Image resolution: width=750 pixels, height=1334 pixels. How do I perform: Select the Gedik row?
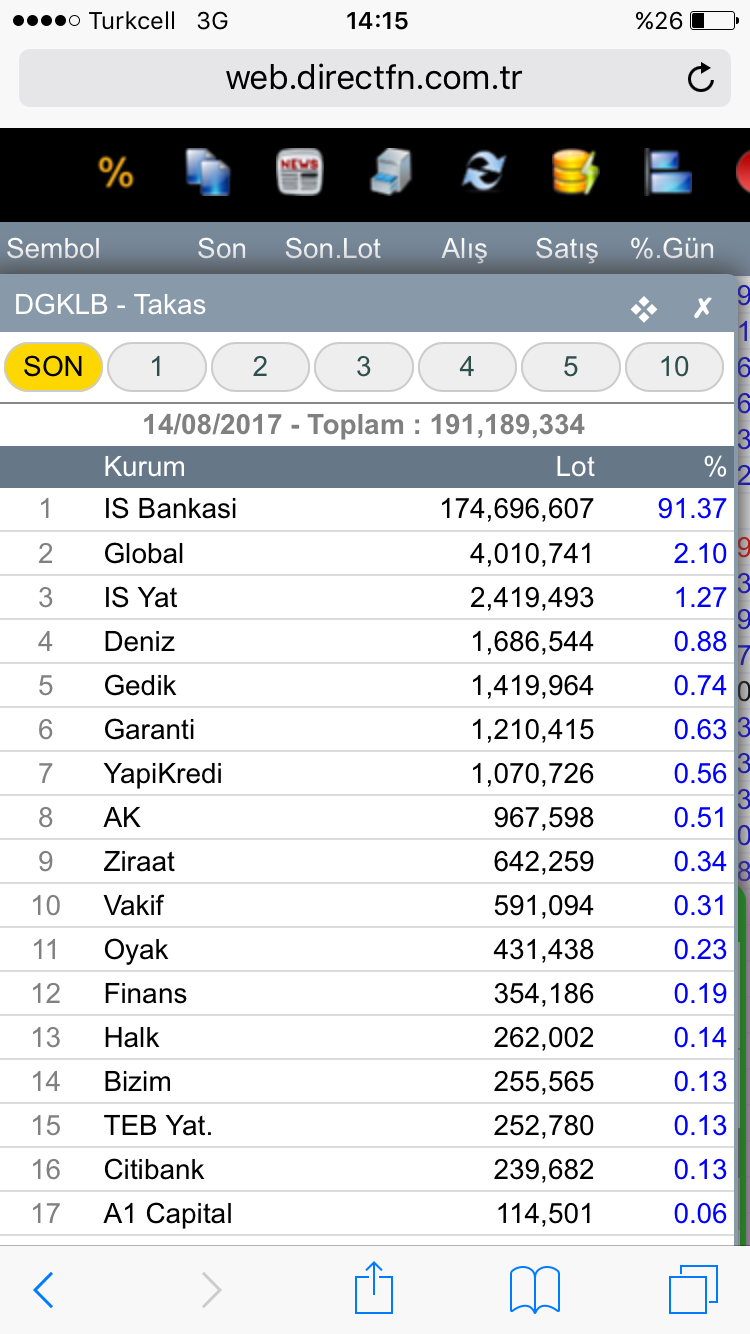coord(367,685)
